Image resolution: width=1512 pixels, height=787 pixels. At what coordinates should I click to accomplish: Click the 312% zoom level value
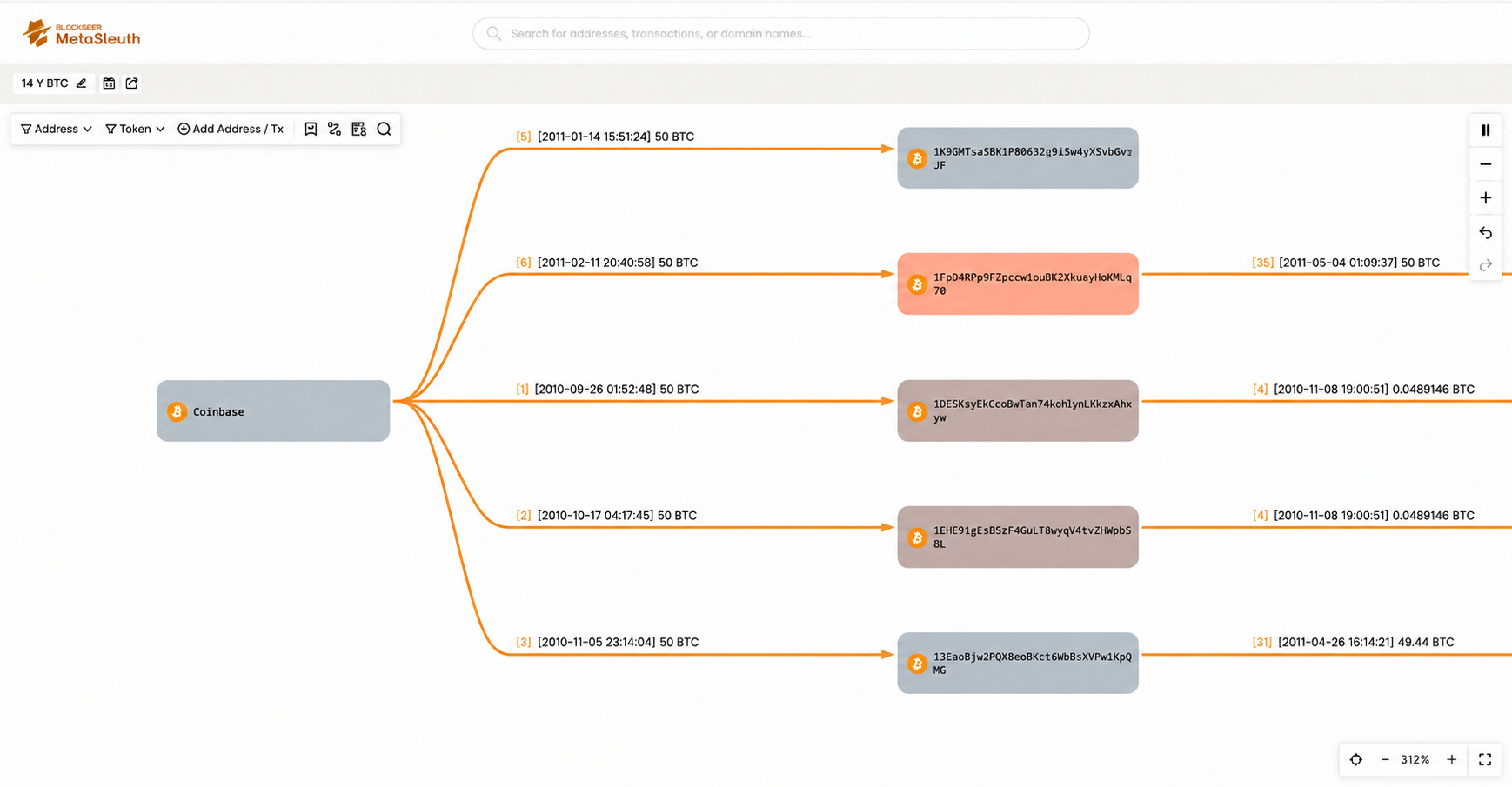(x=1415, y=759)
